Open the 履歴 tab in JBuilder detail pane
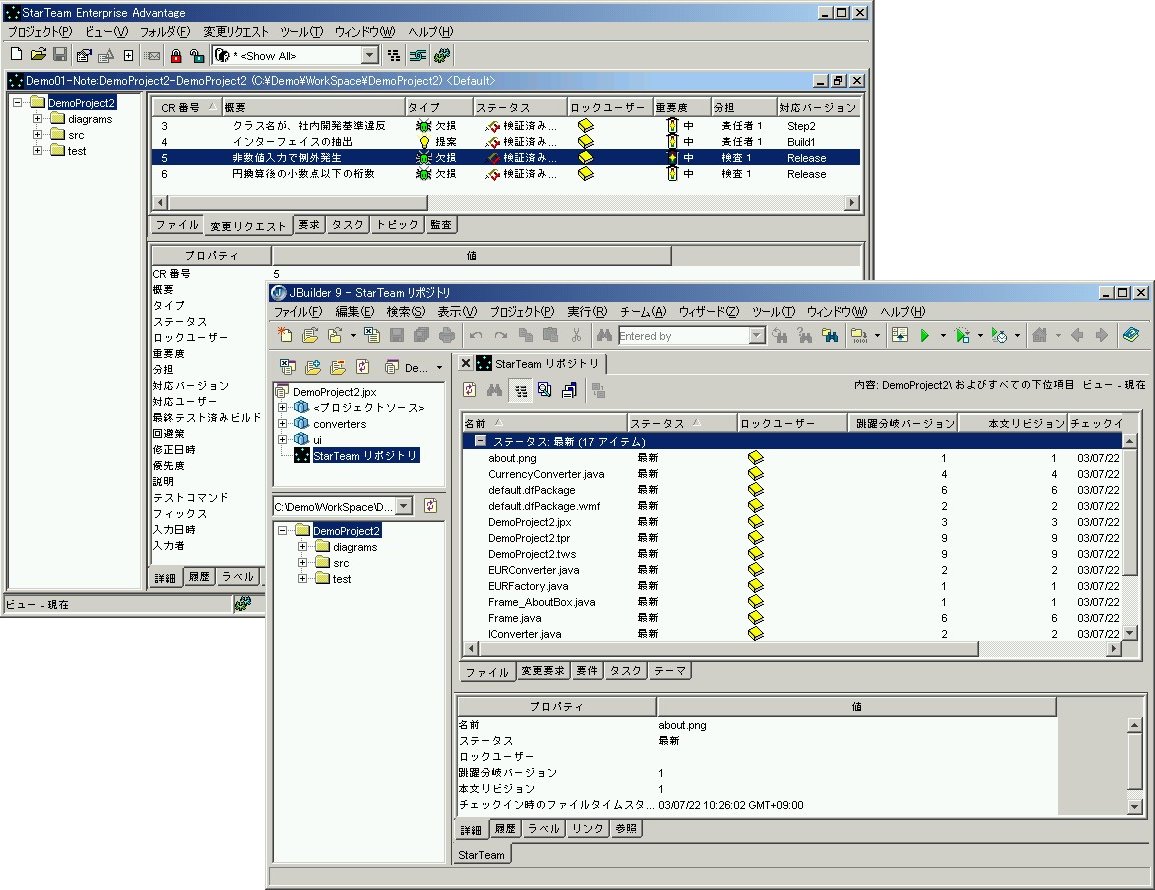 505,829
